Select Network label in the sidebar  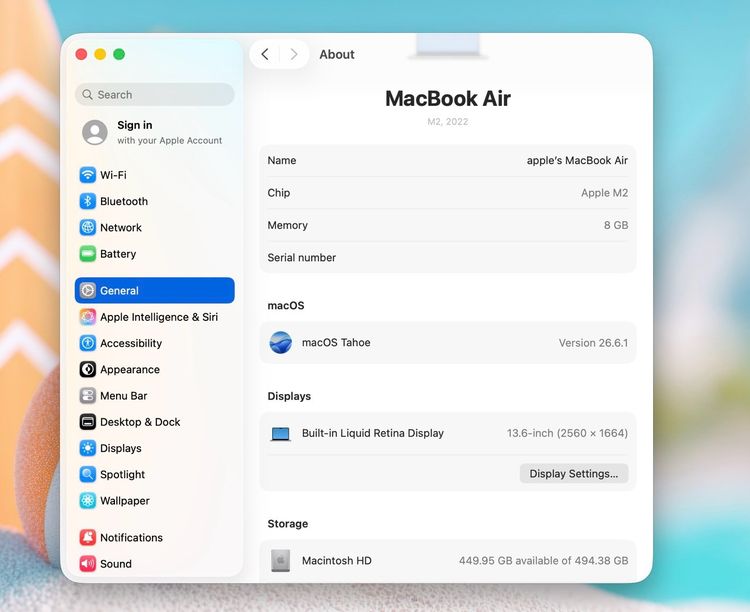pyautogui.click(x=121, y=228)
